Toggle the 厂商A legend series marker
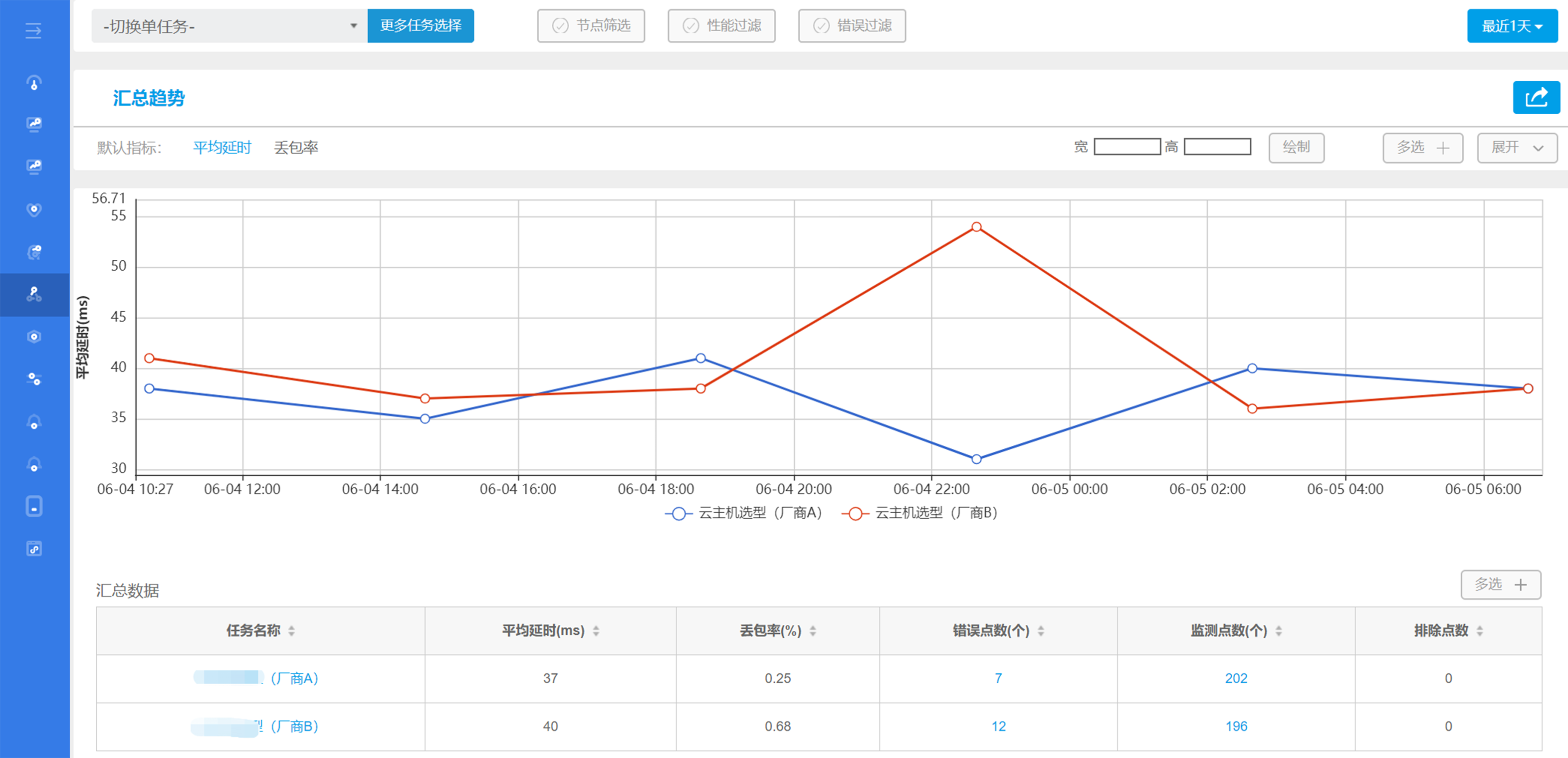The image size is (1568, 758). pos(678,514)
